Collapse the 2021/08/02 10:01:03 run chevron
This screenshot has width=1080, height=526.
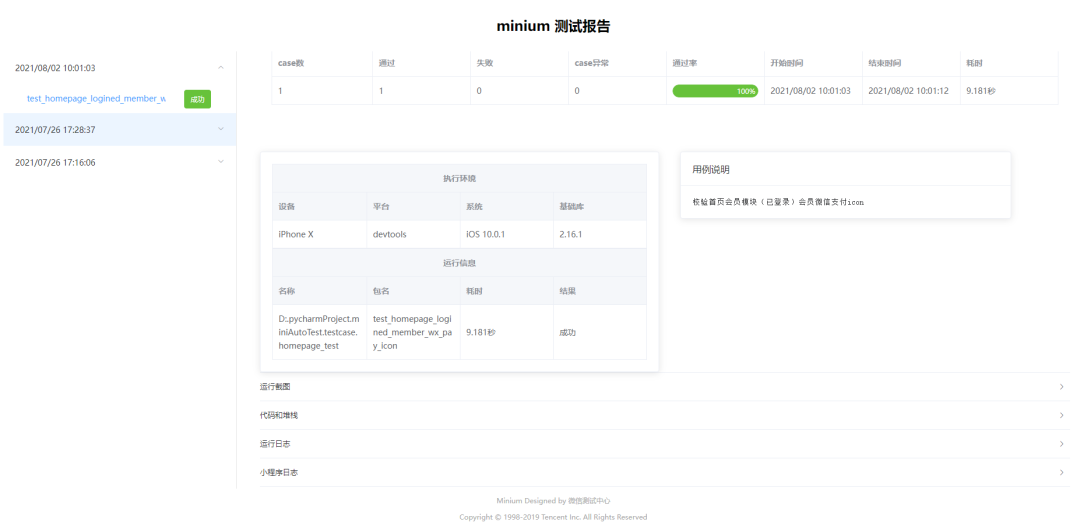click(x=220, y=67)
